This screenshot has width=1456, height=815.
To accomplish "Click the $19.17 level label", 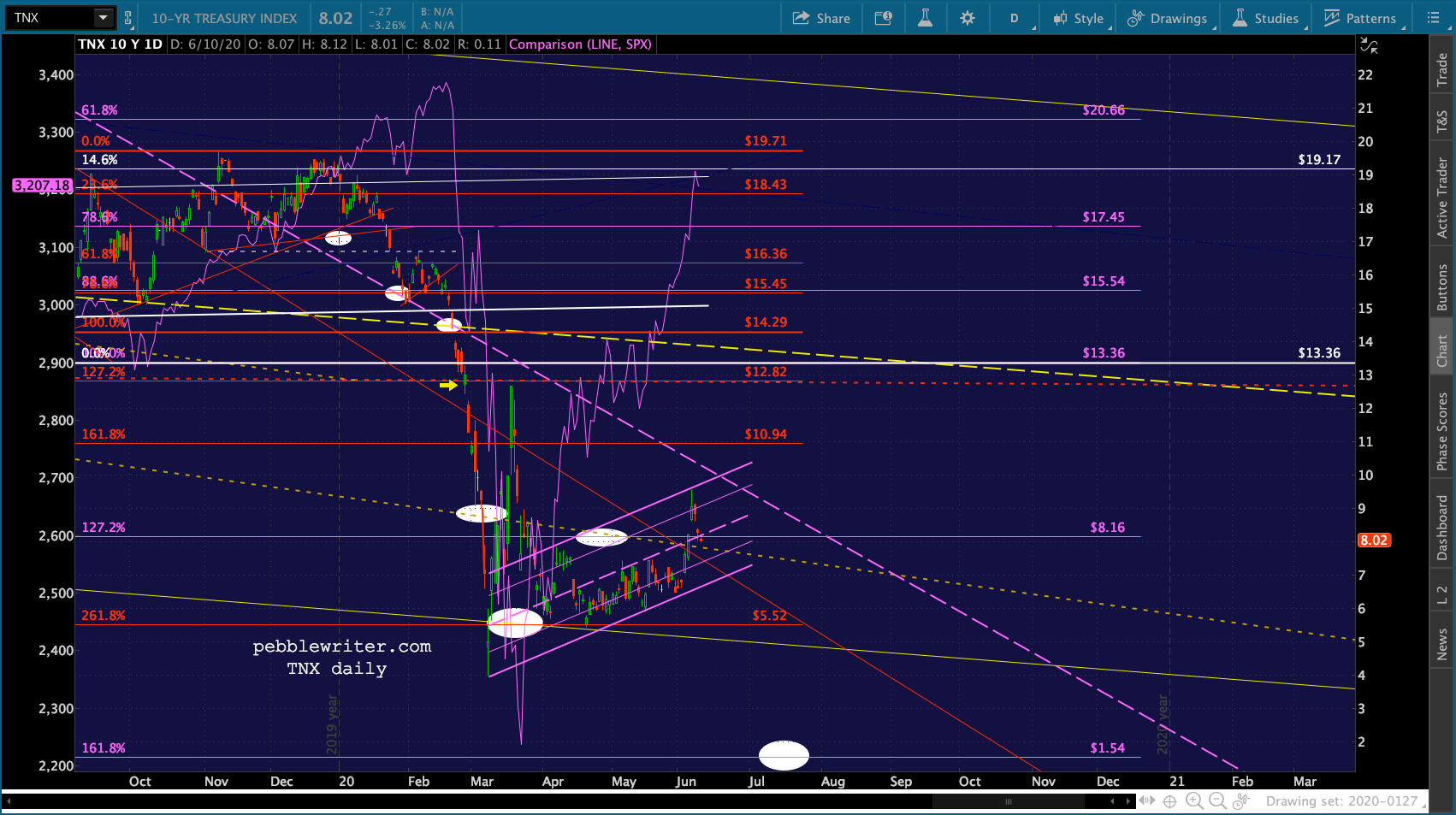I will pyautogui.click(x=1319, y=160).
